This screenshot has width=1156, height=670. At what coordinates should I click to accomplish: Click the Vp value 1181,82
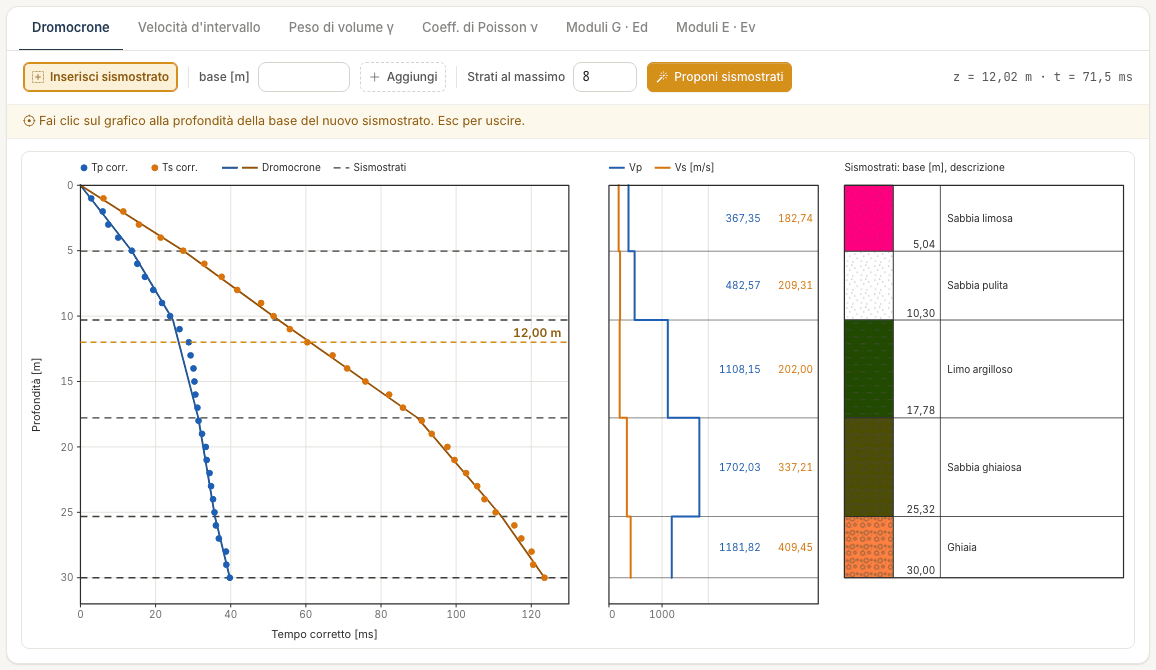[739, 547]
